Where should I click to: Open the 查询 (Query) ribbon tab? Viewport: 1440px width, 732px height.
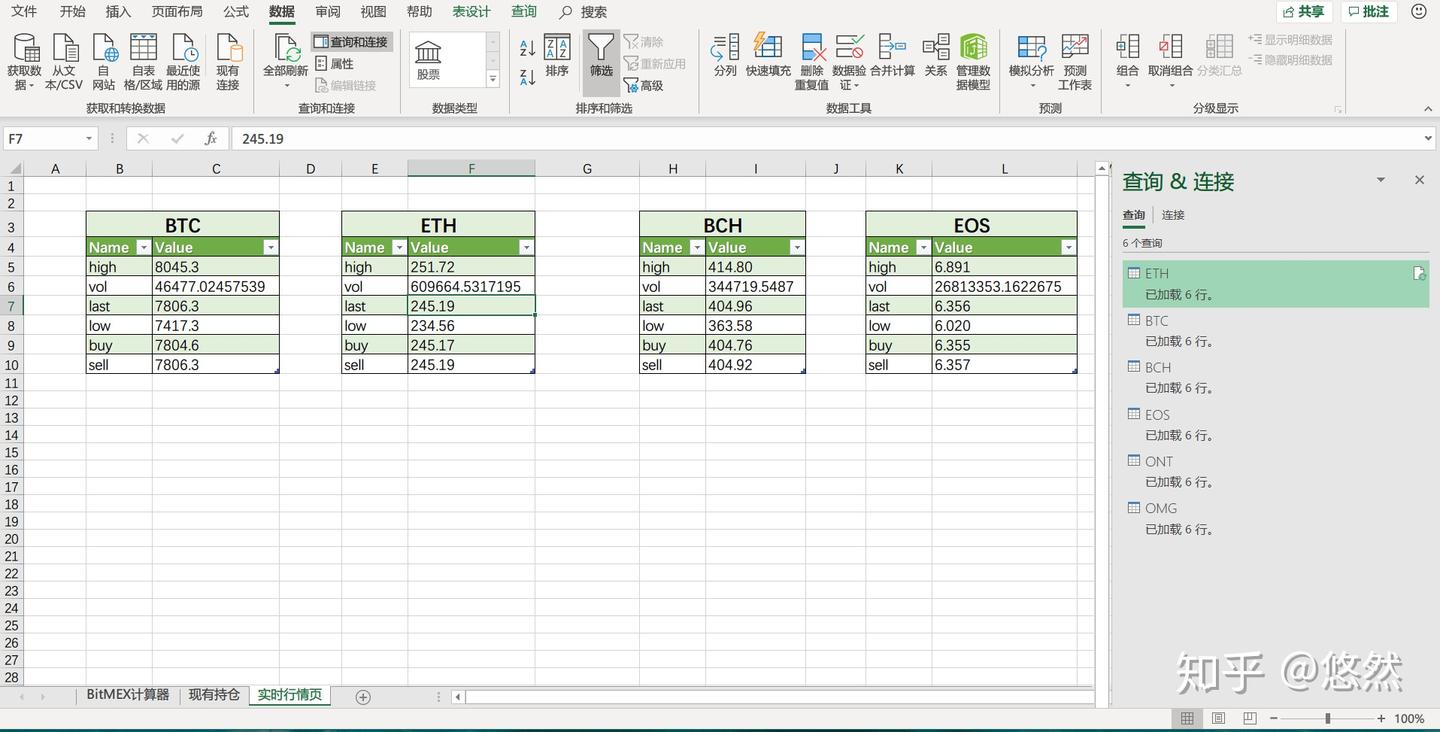click(x=524, y=12)
